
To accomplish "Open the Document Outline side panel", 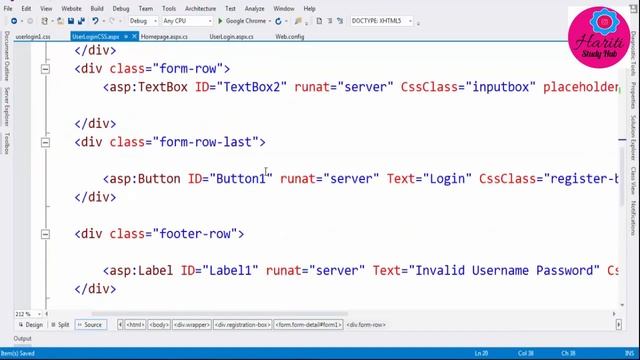I will click(x=7, y=56).
